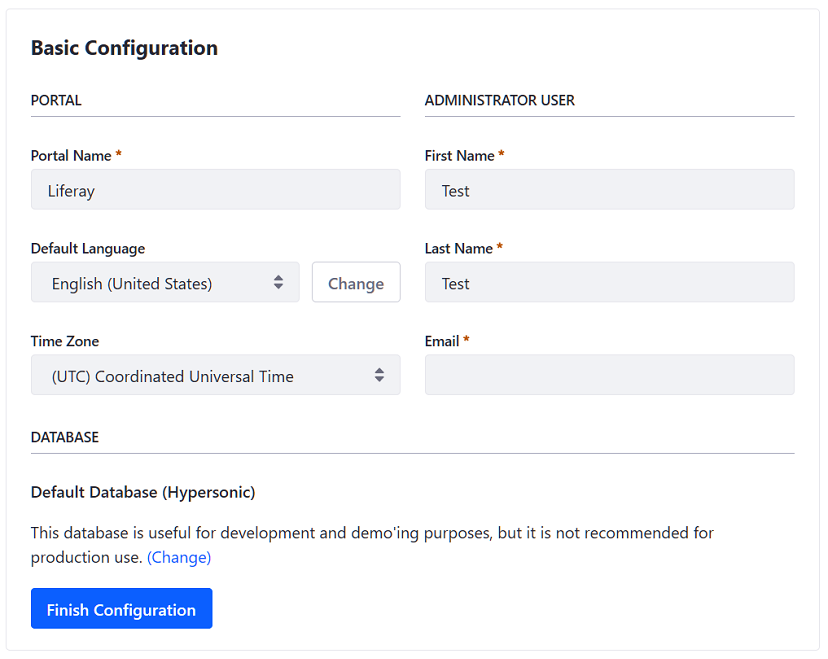Click the Change button beside Default Language
Screen dimensions: 828x659
[x=356, y=283]
